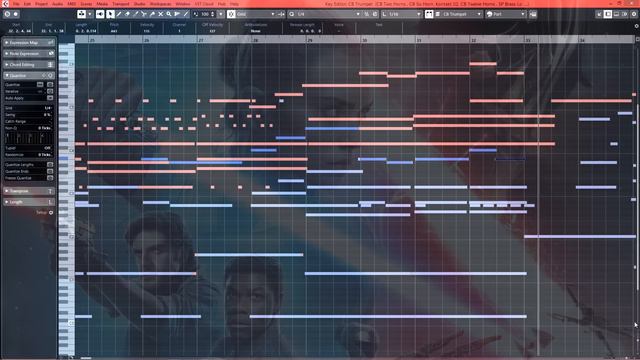
Task: Open the File menu
Action: pos(16,4)
